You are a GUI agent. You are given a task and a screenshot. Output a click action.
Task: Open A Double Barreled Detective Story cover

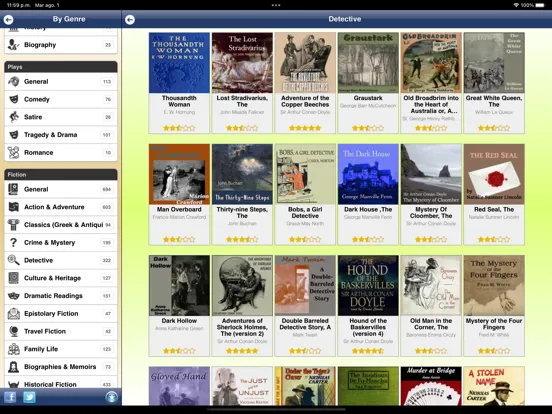[x=305, y=286]
